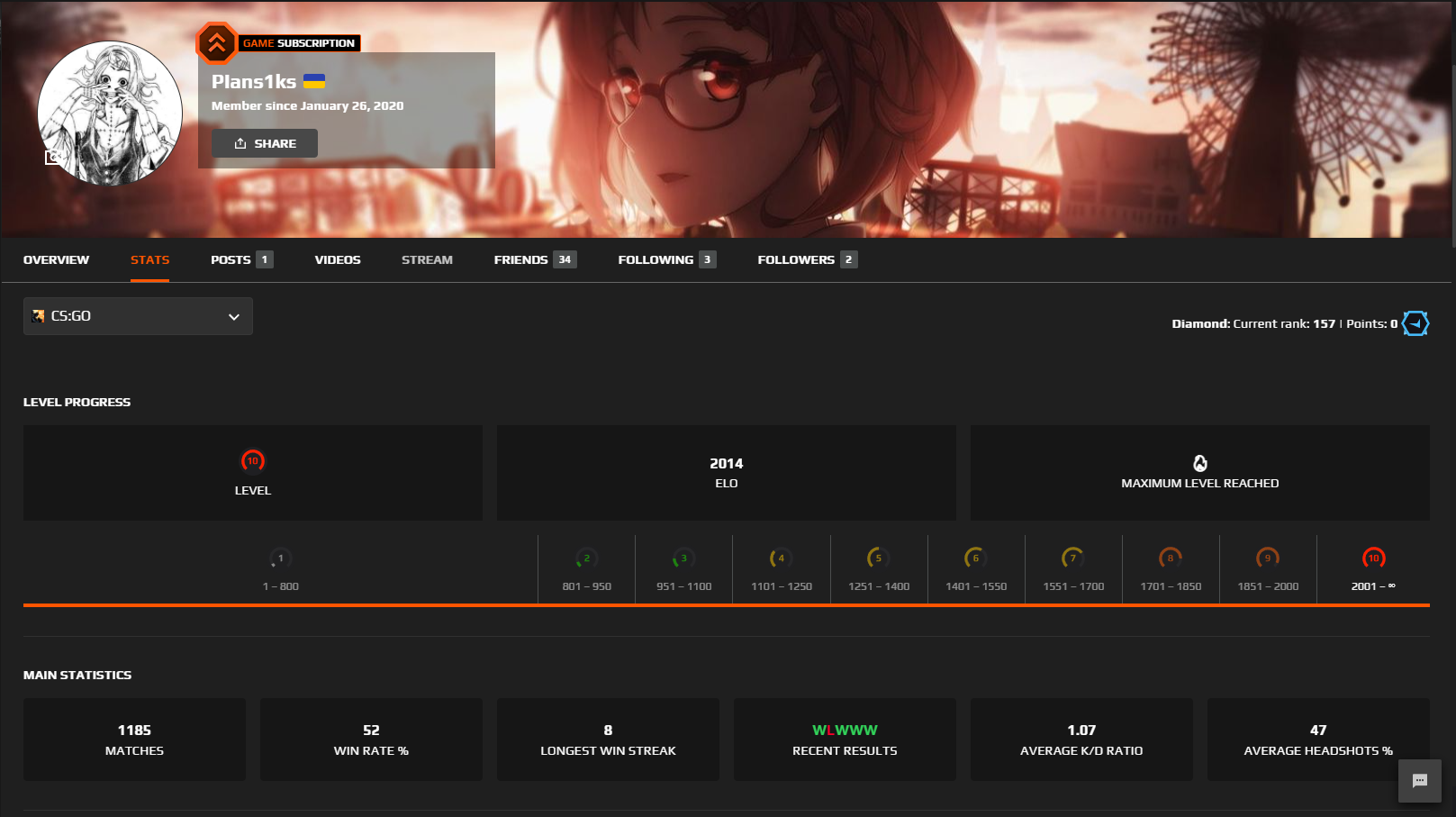Click the 801 – 950 ELO range label
Viewport: 1456px width, 817px height.
click(587, 586)
